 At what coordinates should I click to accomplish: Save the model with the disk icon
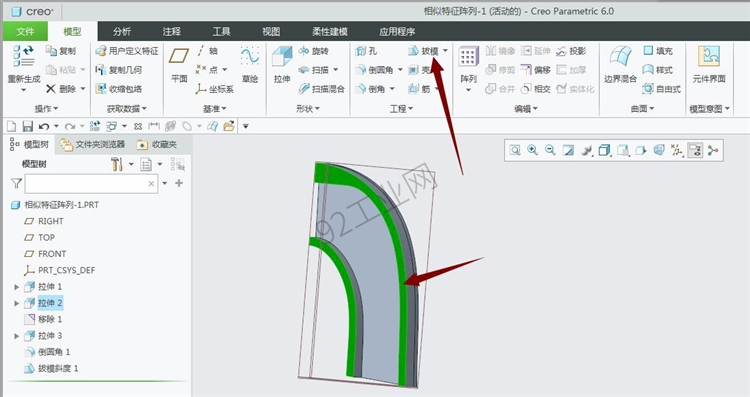[x=27, y=126]
